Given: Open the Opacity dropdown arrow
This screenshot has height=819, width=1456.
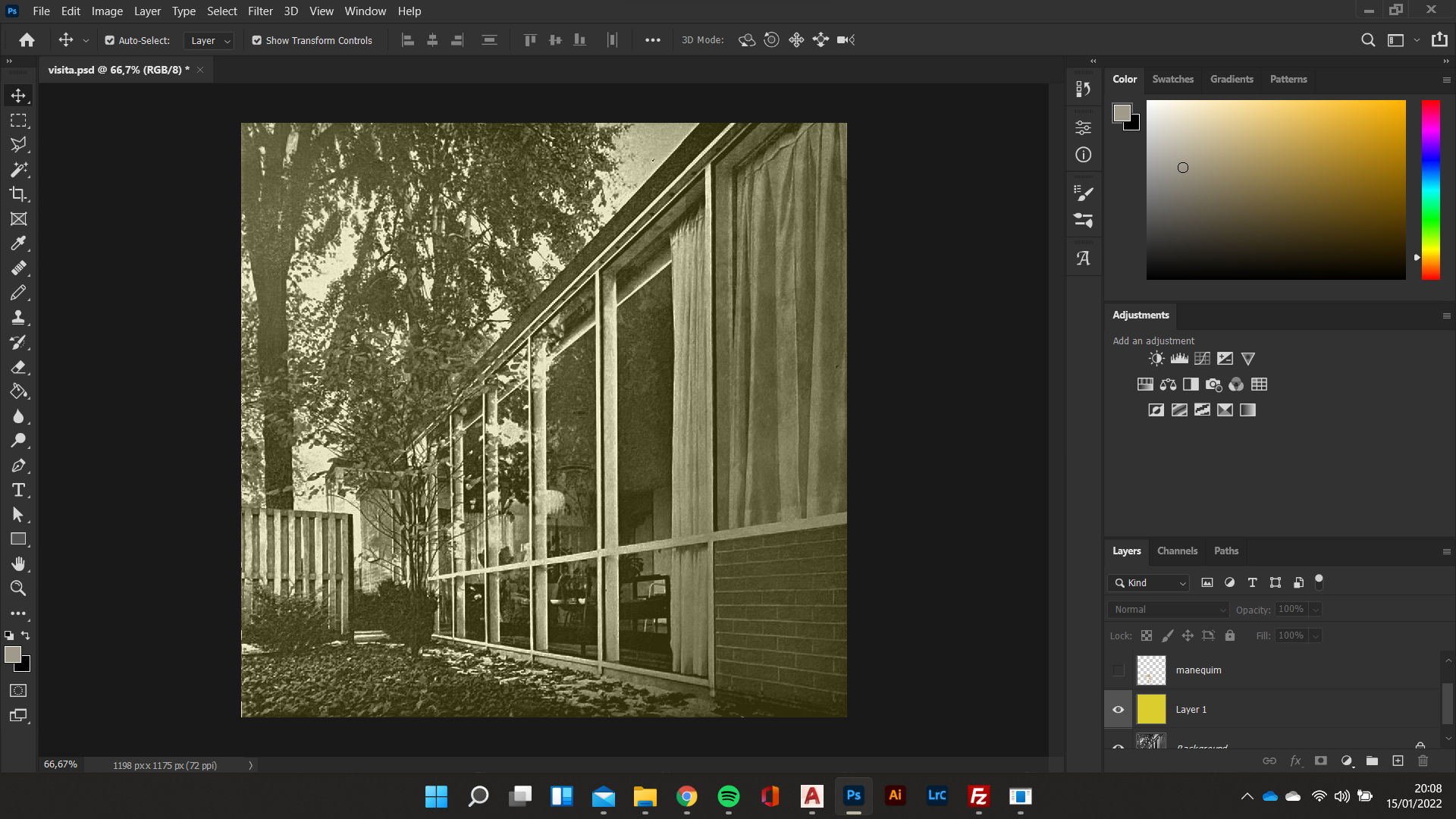Looking at the screenshot, I should tap(1316, 610).
